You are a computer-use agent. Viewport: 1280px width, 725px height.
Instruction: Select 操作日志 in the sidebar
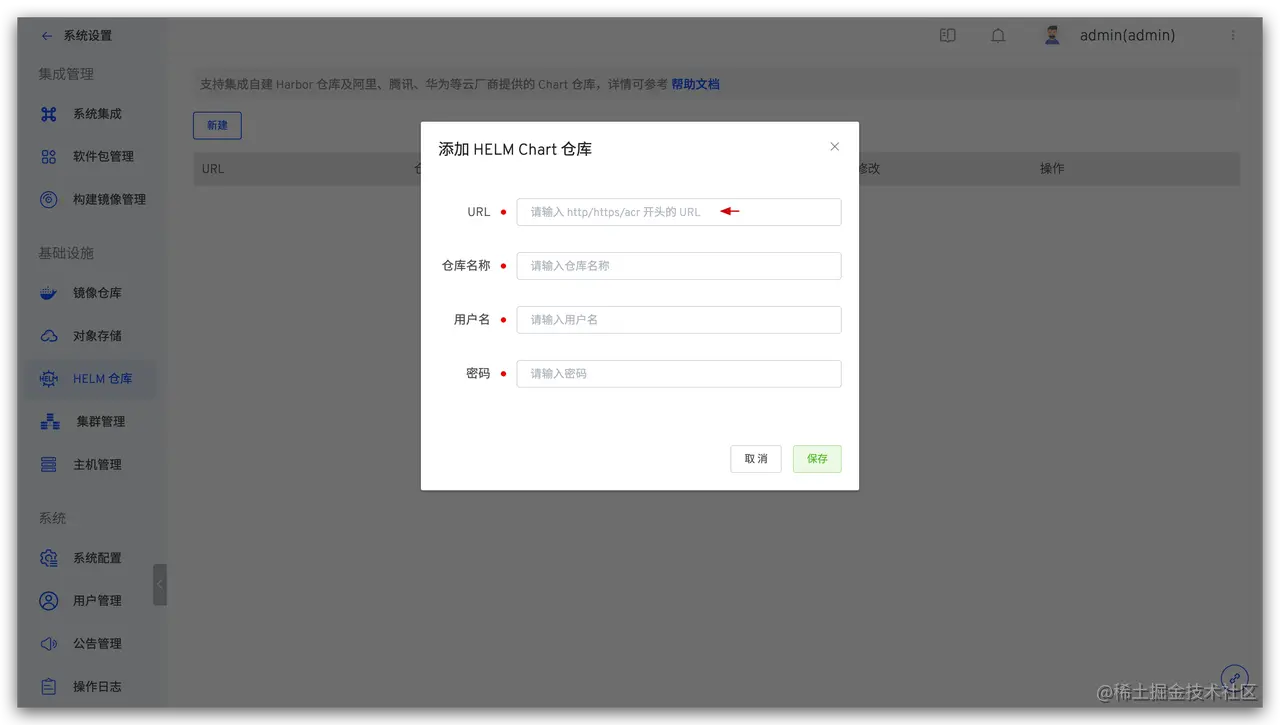(97, 687)
